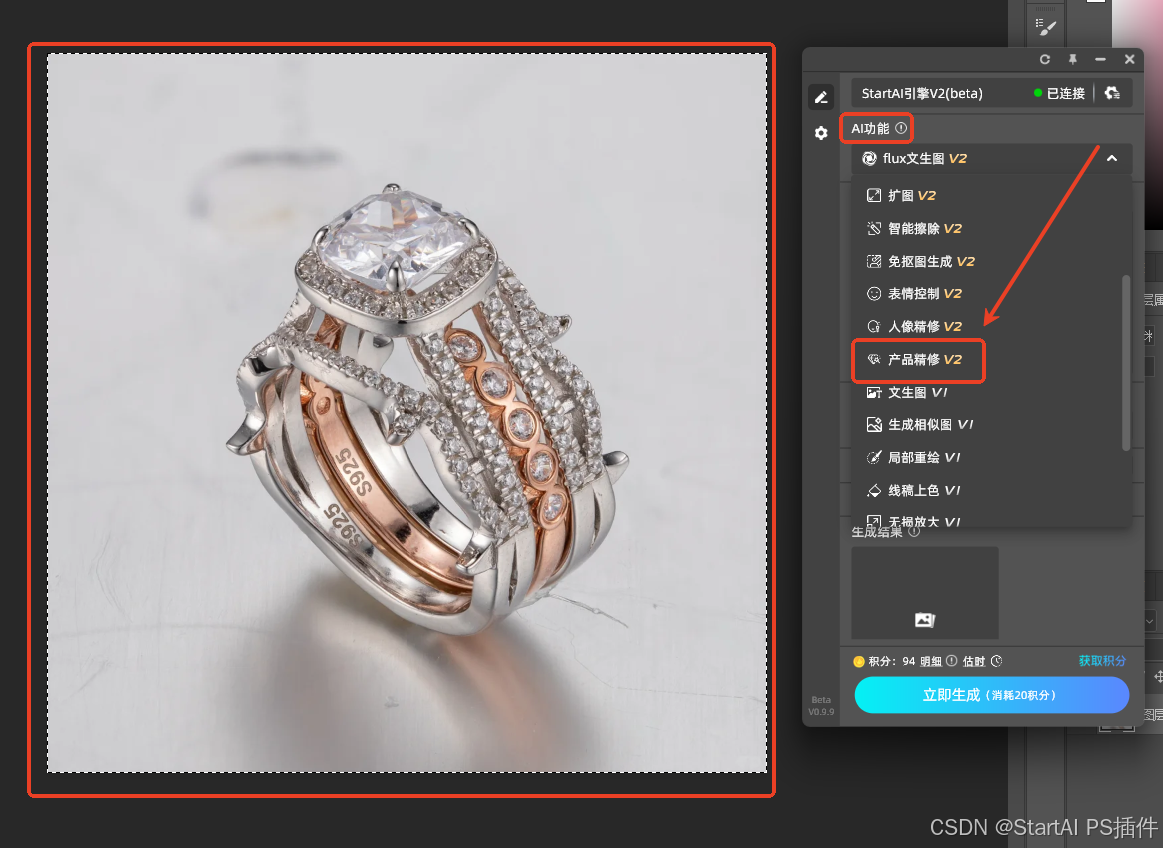Viewport: 1163px width, 848px height.
Task: Click 立即生成 generate button
Action: 992,695
